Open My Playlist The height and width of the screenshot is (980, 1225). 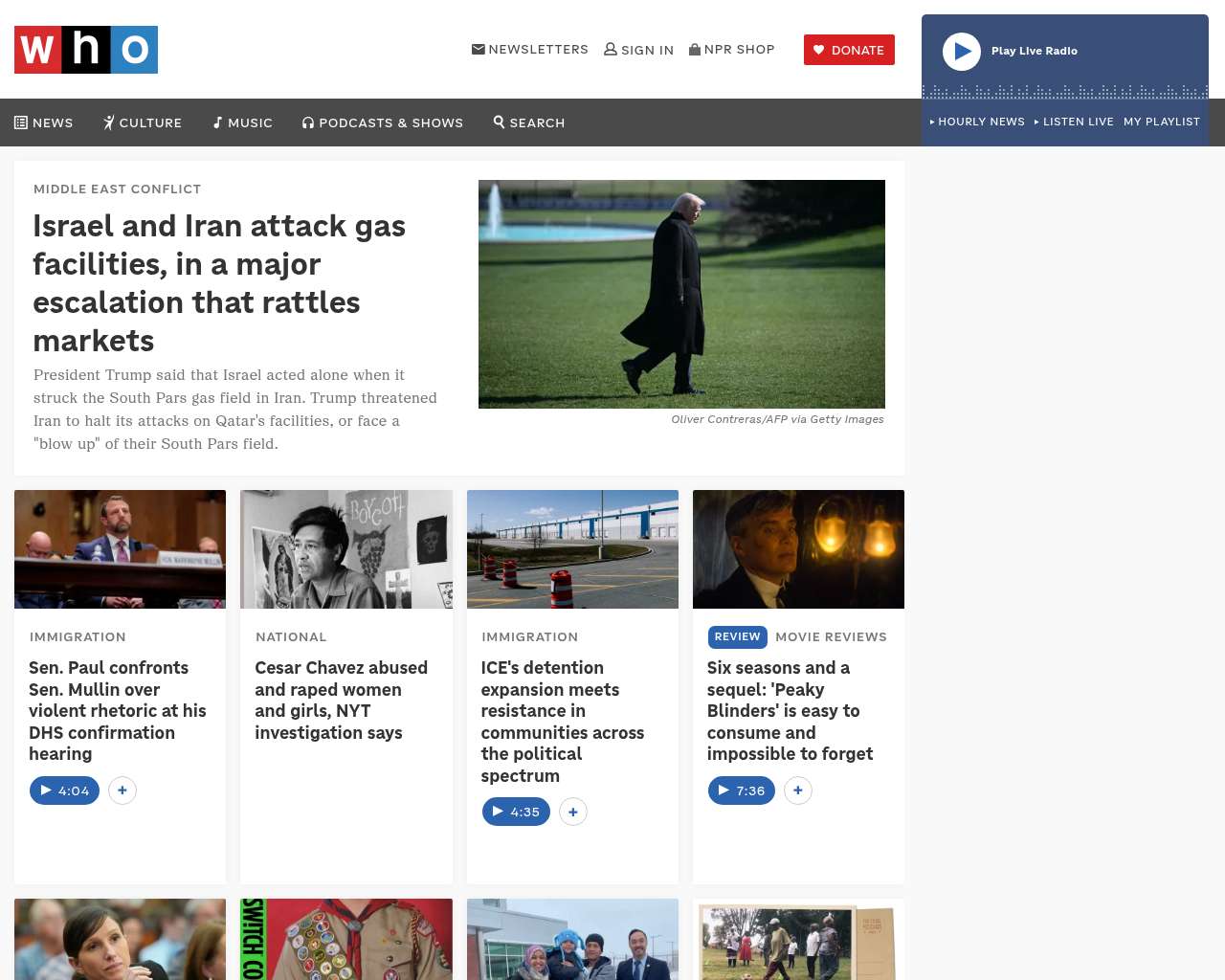pyautogui.click(x=1161, y=122)
